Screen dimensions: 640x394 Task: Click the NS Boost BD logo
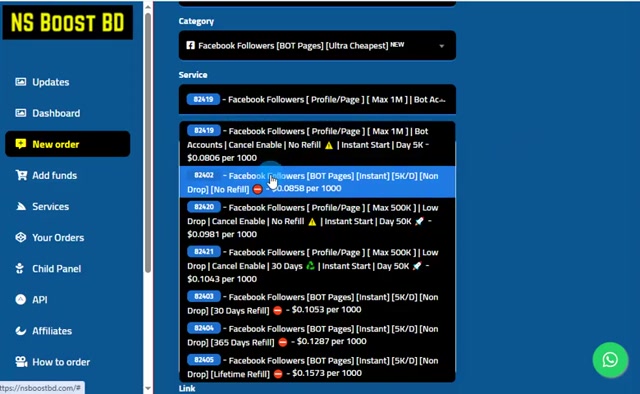click(x=67, y=22)
